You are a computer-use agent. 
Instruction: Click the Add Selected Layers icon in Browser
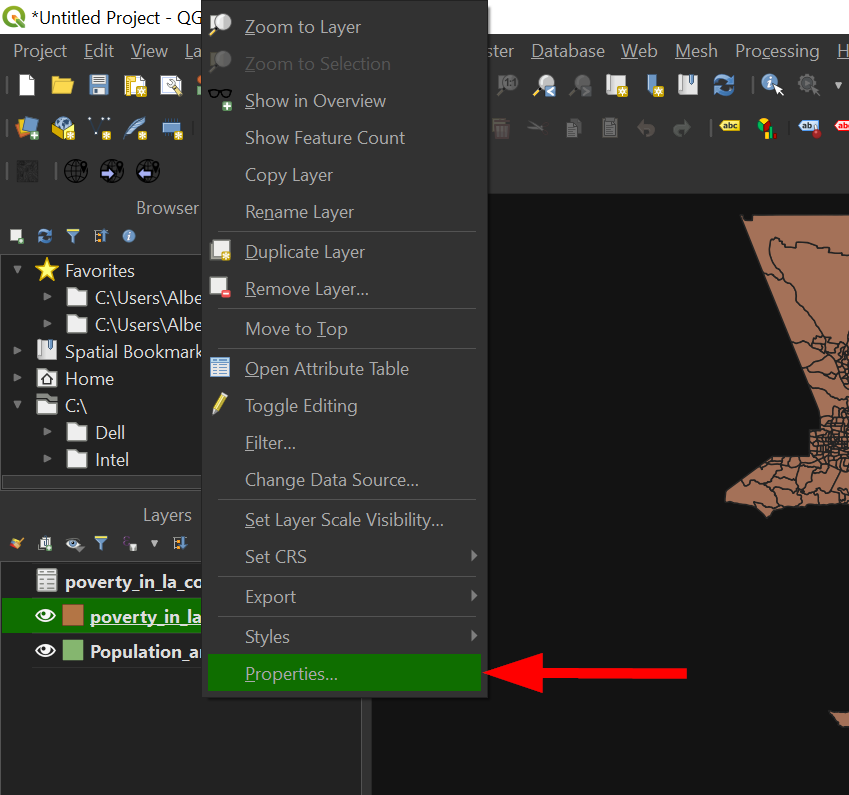tap(17, 236)
